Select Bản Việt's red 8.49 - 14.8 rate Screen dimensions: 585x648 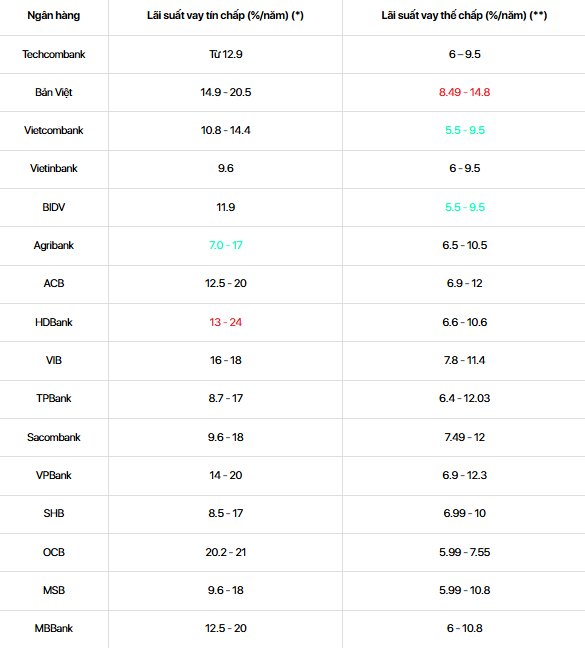(464, 92)
